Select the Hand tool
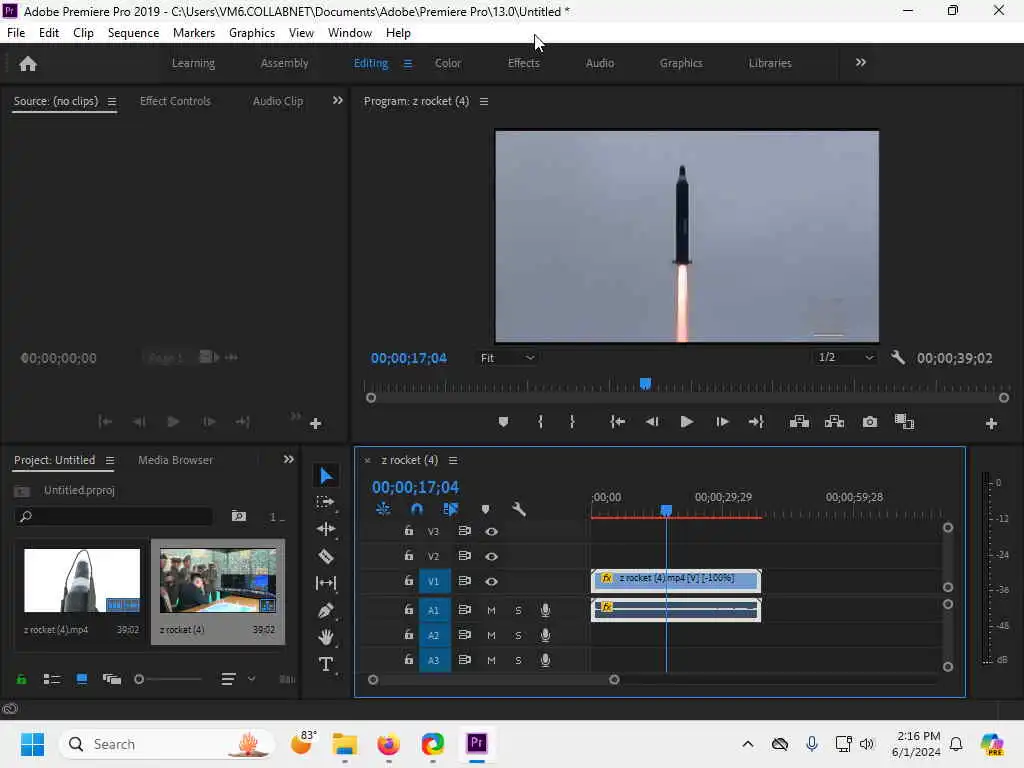Viewport: 1024px width, 768px height. coord(326,637)
